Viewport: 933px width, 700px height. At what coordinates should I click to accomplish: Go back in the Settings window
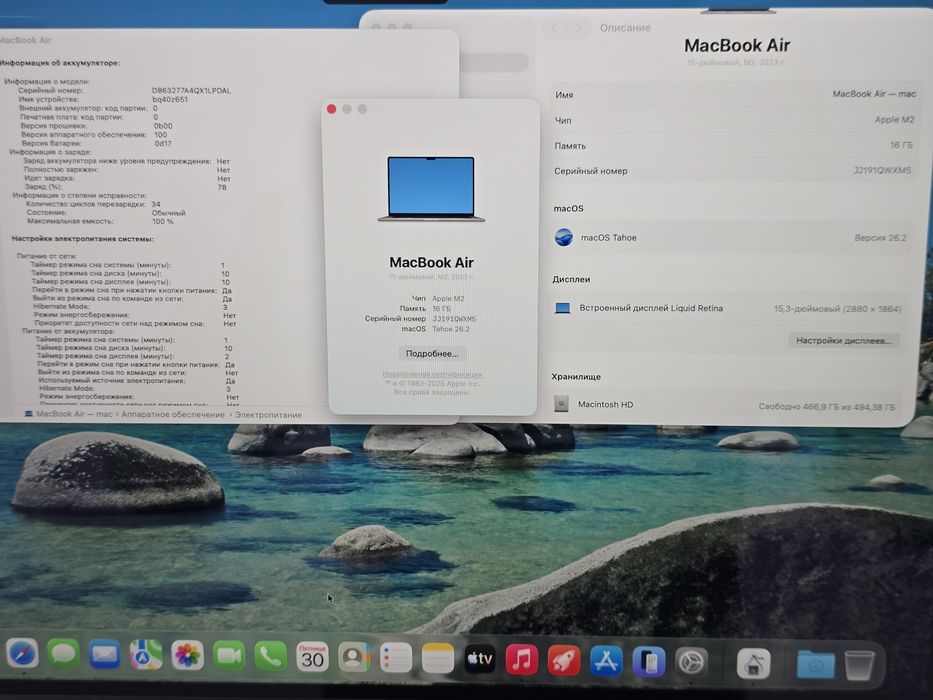(556, 27)
